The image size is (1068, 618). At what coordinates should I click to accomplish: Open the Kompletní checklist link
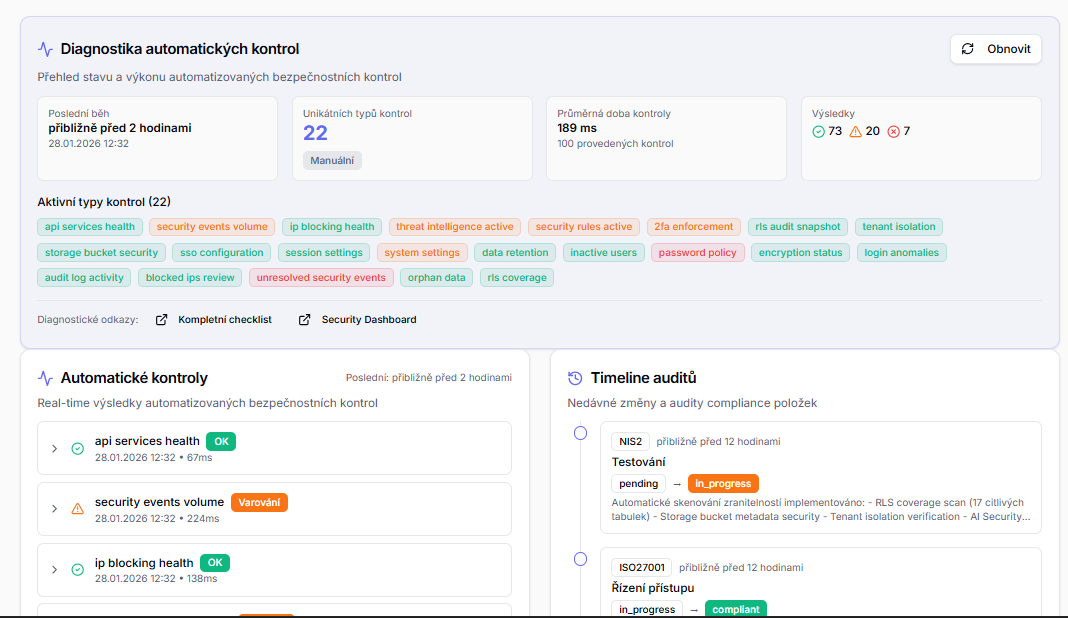[225, 320]
